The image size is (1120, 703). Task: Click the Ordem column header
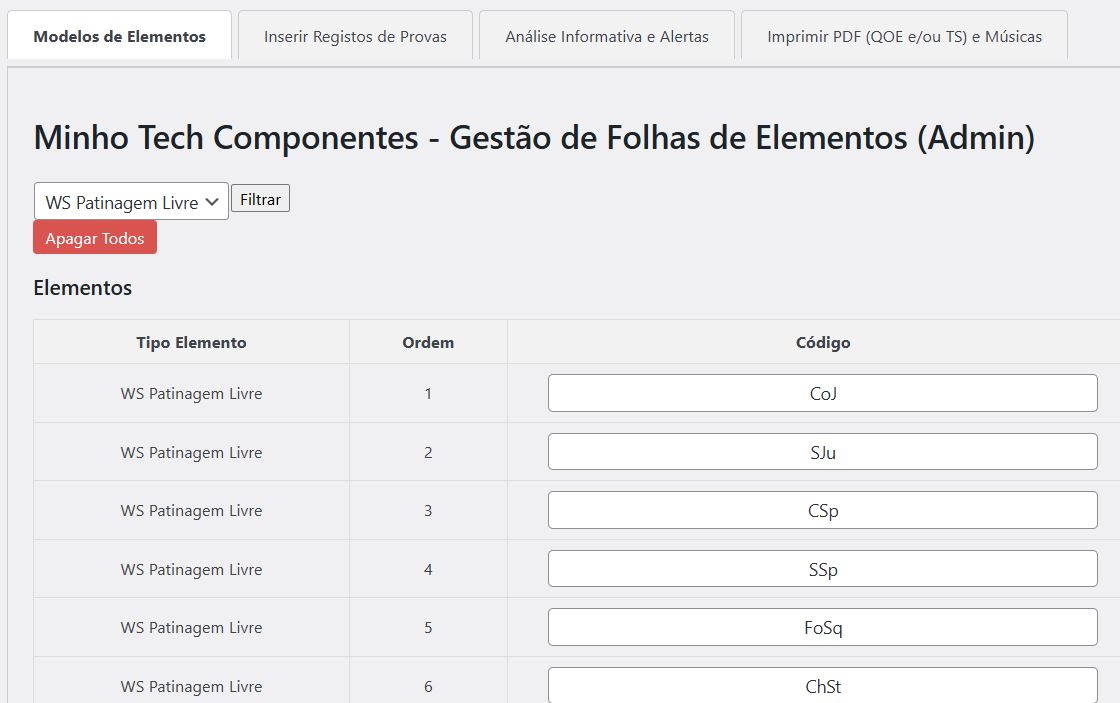428,342
